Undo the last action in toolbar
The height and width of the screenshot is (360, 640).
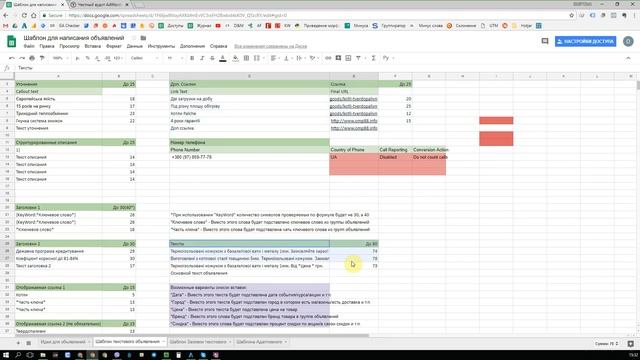11,58
